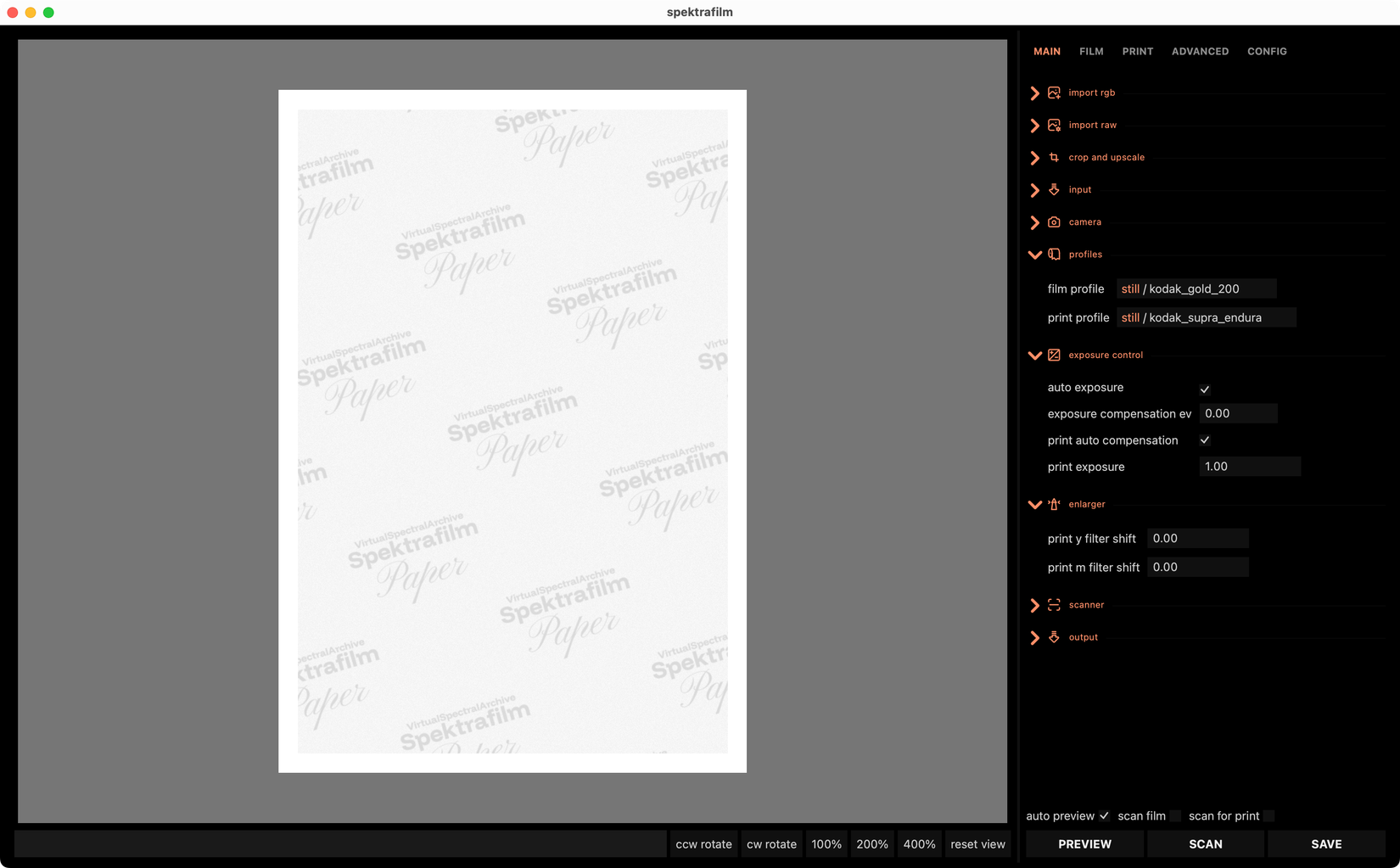Image resolution: width=1400 pixels, height=868 pixels.
Task: Open the CONFIG tab
Action: [1267, 52]
